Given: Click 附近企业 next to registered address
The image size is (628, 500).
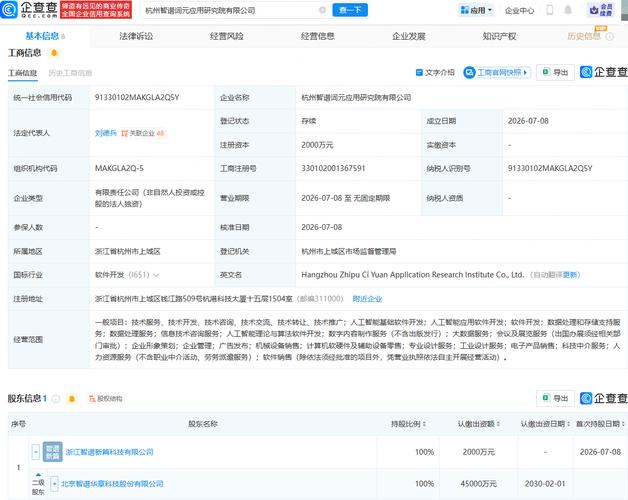Looking at the screenshot, I should (367, 299).
